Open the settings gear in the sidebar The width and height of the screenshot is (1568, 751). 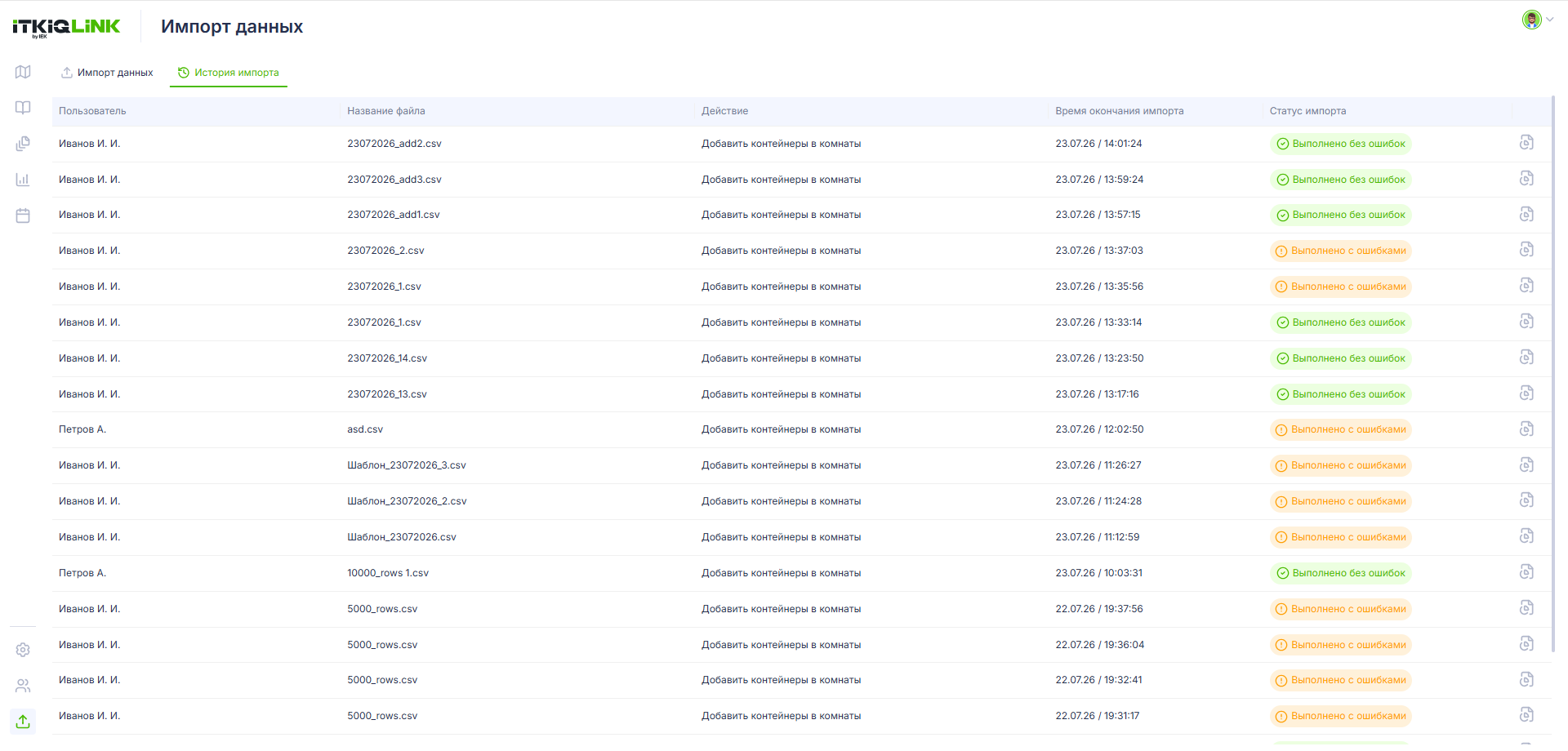pyautogui.click(x=23, y=650)
